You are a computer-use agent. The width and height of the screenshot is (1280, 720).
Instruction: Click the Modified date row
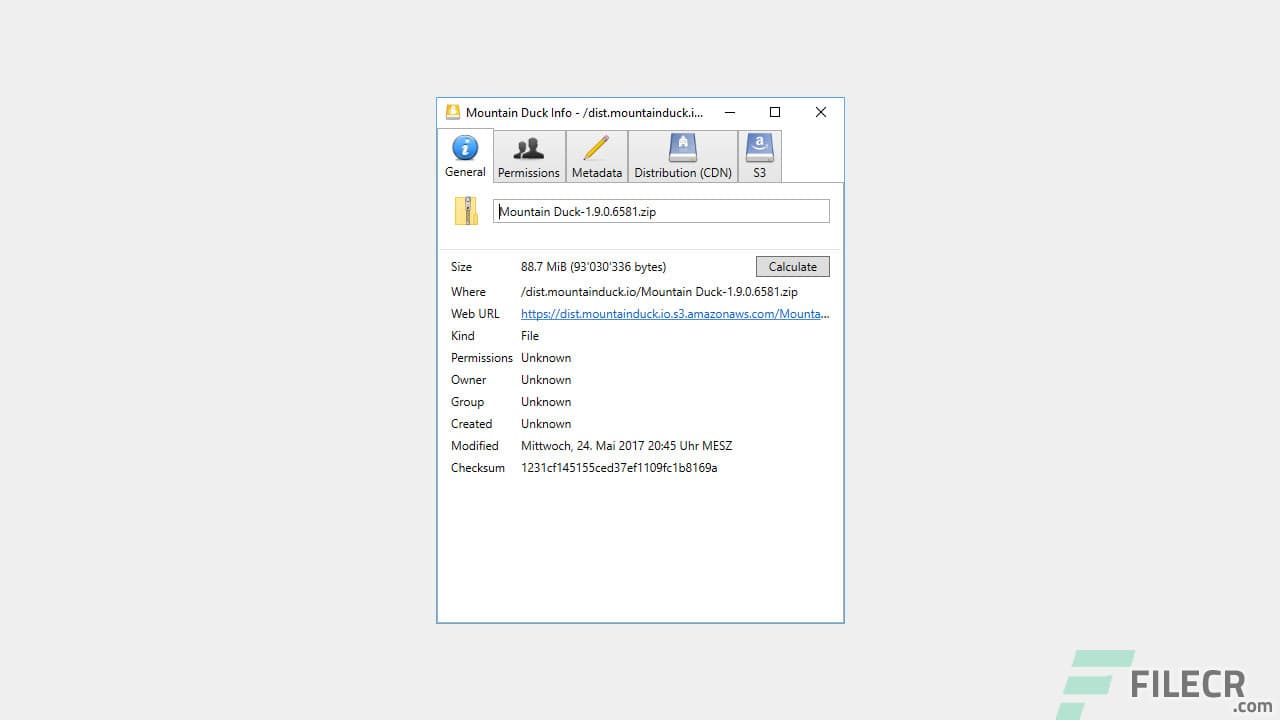[626, 445]
